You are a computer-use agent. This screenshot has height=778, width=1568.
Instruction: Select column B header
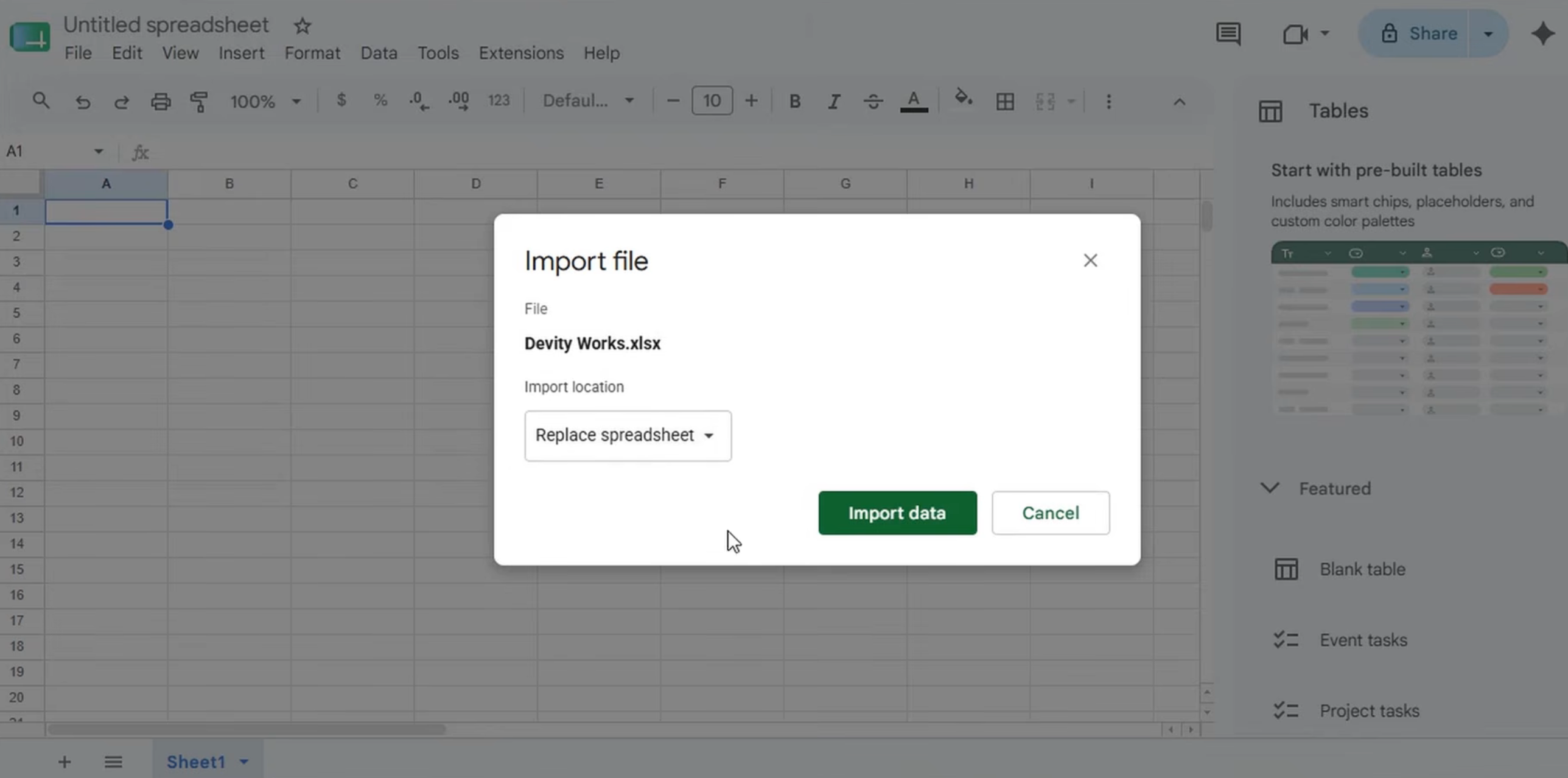tap(229, 184)
